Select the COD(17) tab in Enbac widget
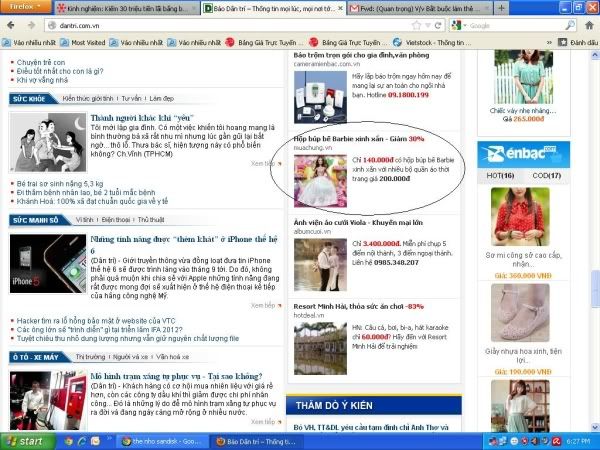 (547, 176)
